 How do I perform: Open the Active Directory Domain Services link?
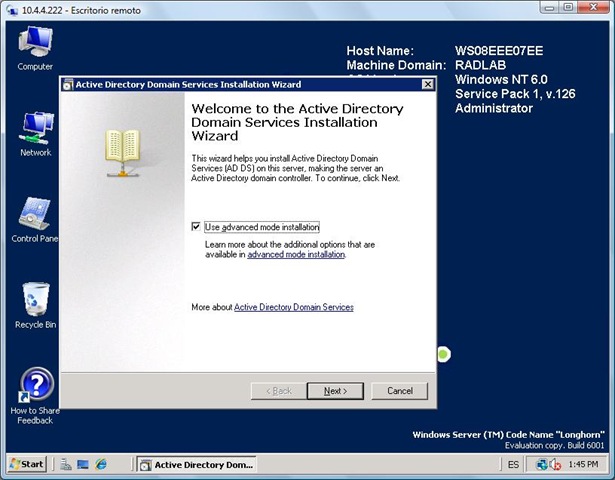pyautogui.click(x=293, y=307)
